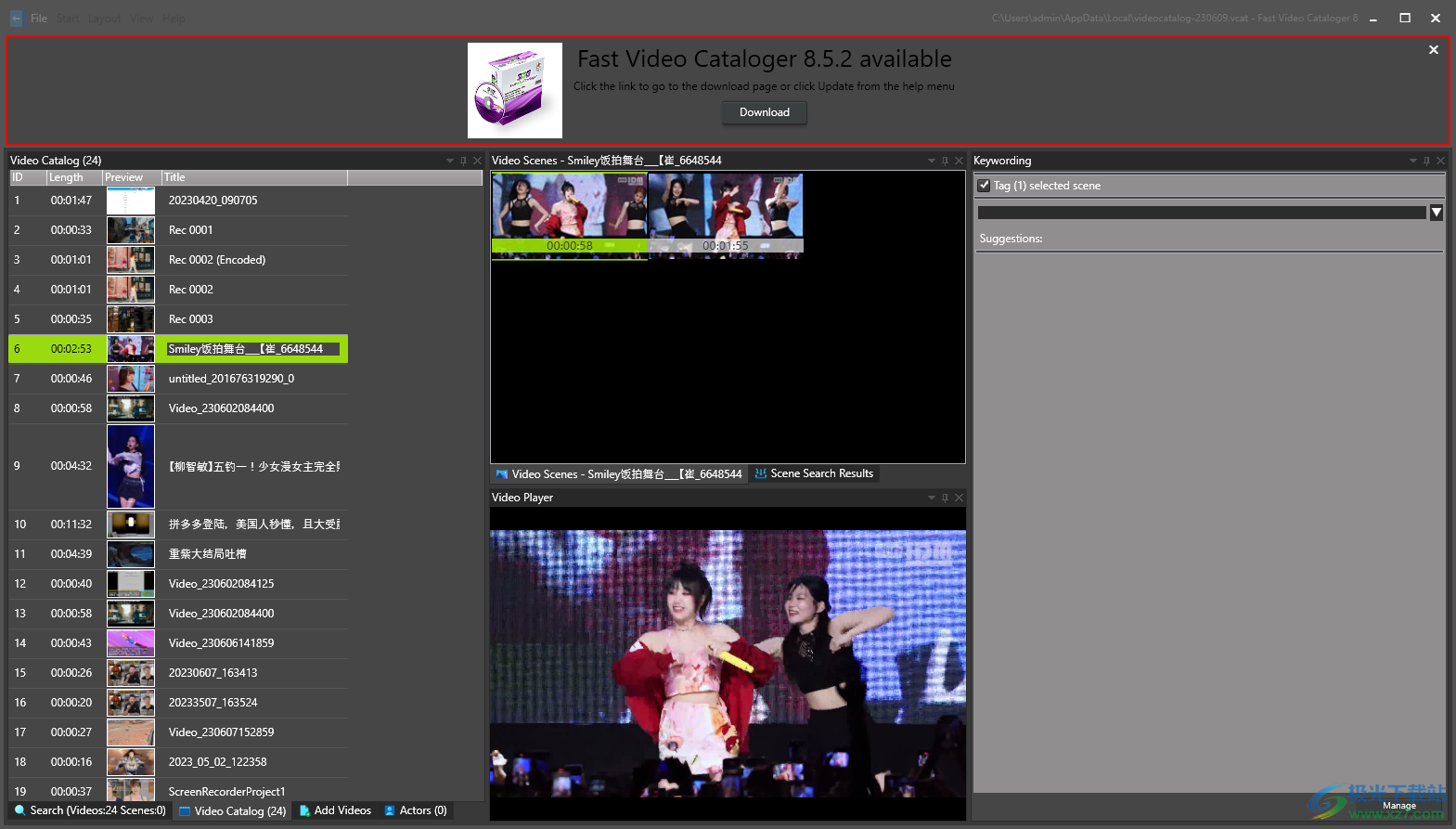
Task: Open the View menu
Action: click(x=142, y=19)
